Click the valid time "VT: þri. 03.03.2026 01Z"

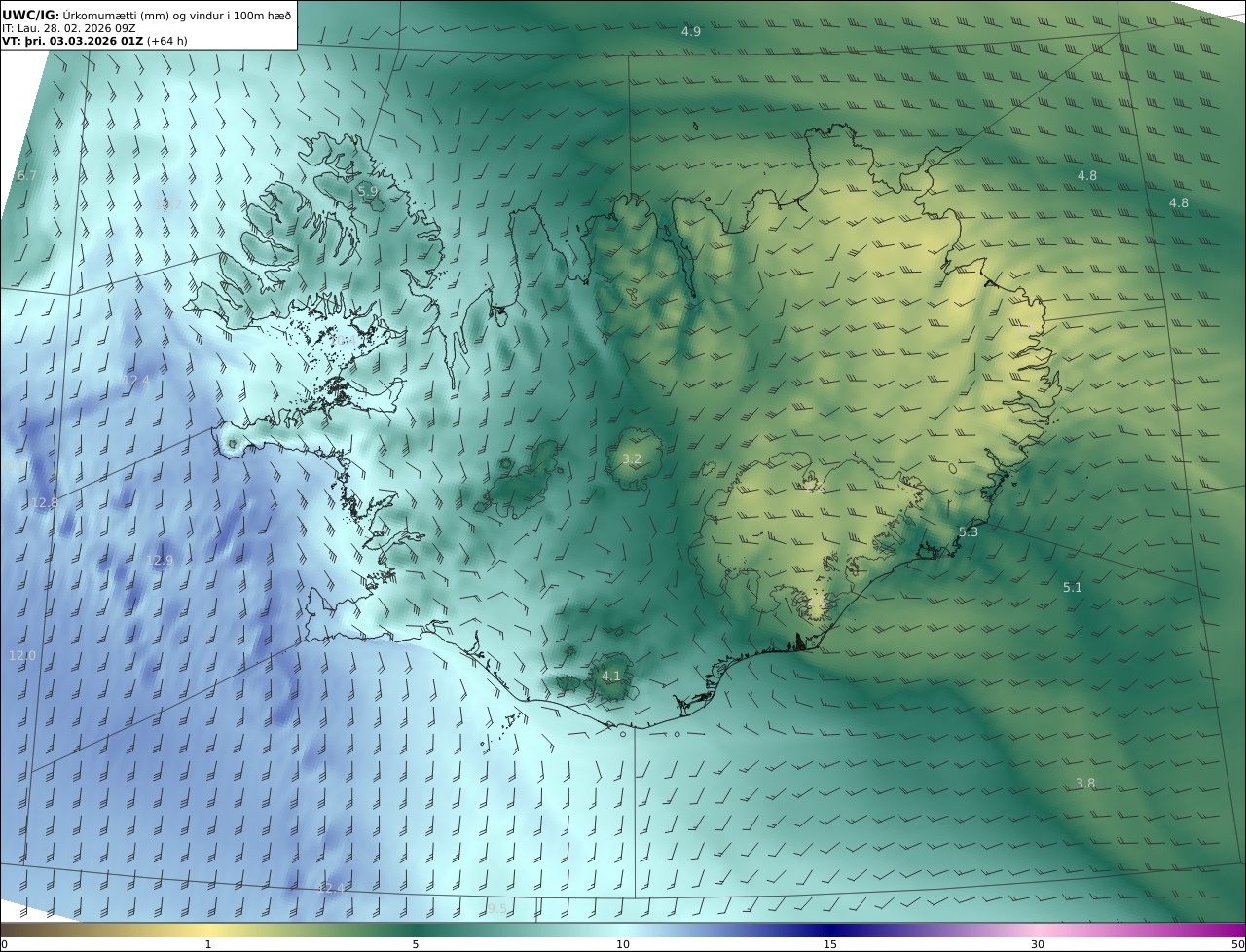72,42
